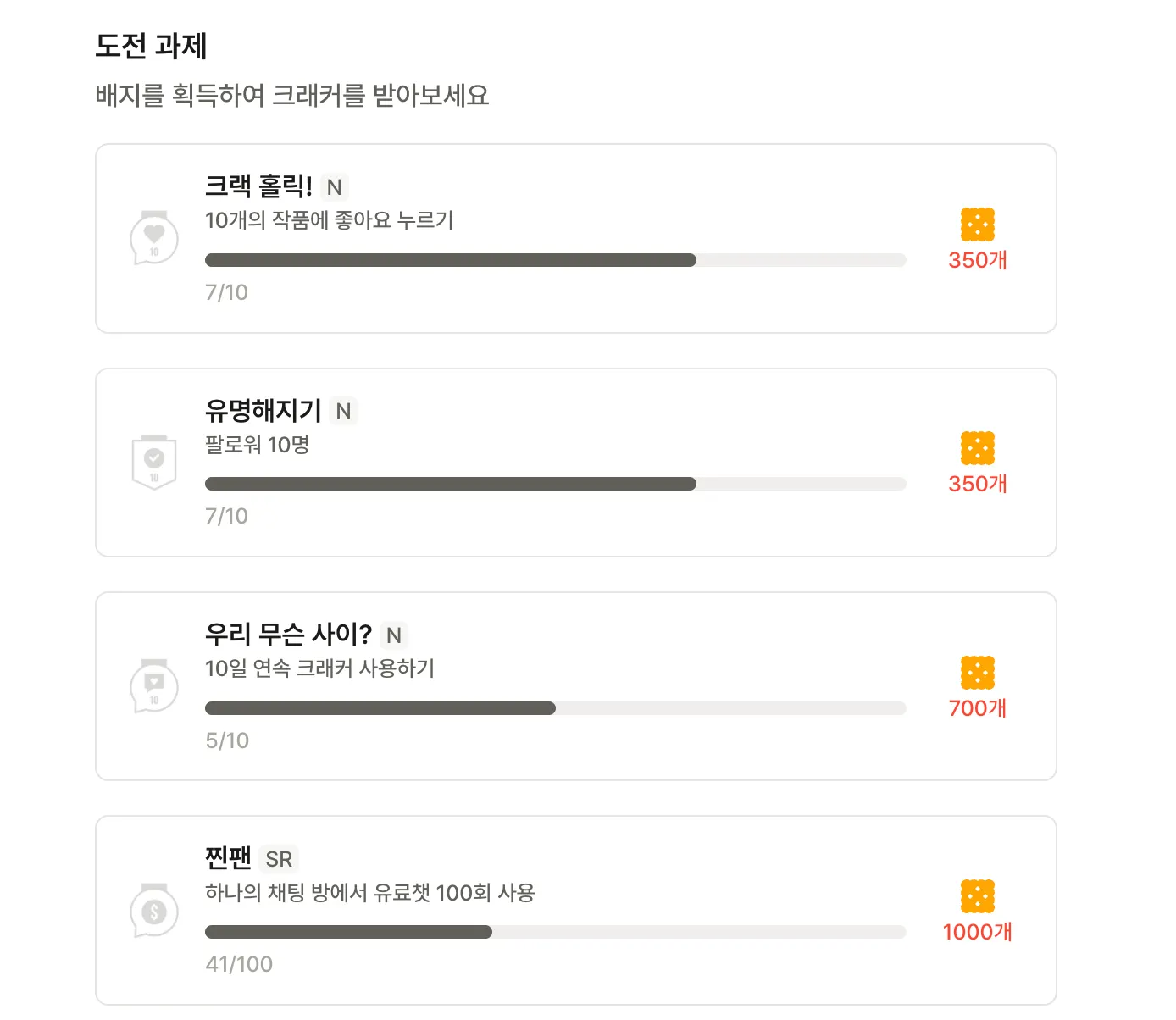Click the dollar coin badge for 찐팬

pyautogui.click(x=153, y=910)
